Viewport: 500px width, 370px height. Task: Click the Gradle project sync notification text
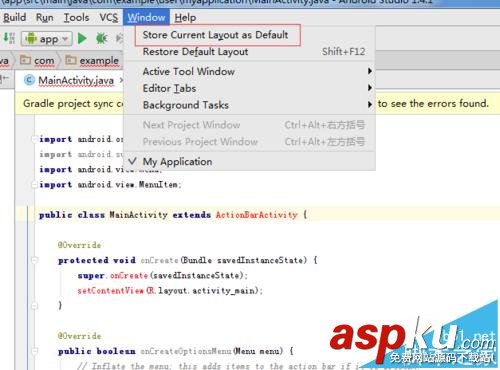pos(73,104)
